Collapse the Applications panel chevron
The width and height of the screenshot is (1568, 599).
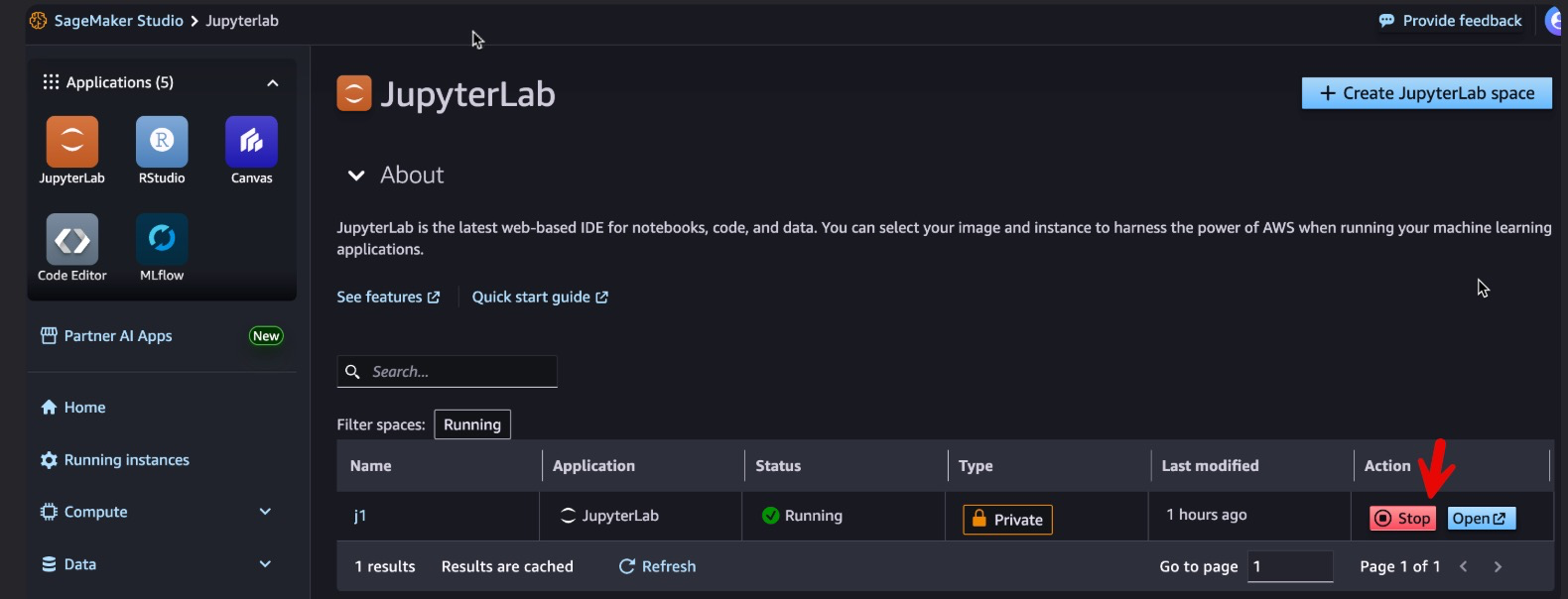coord(273,83)
